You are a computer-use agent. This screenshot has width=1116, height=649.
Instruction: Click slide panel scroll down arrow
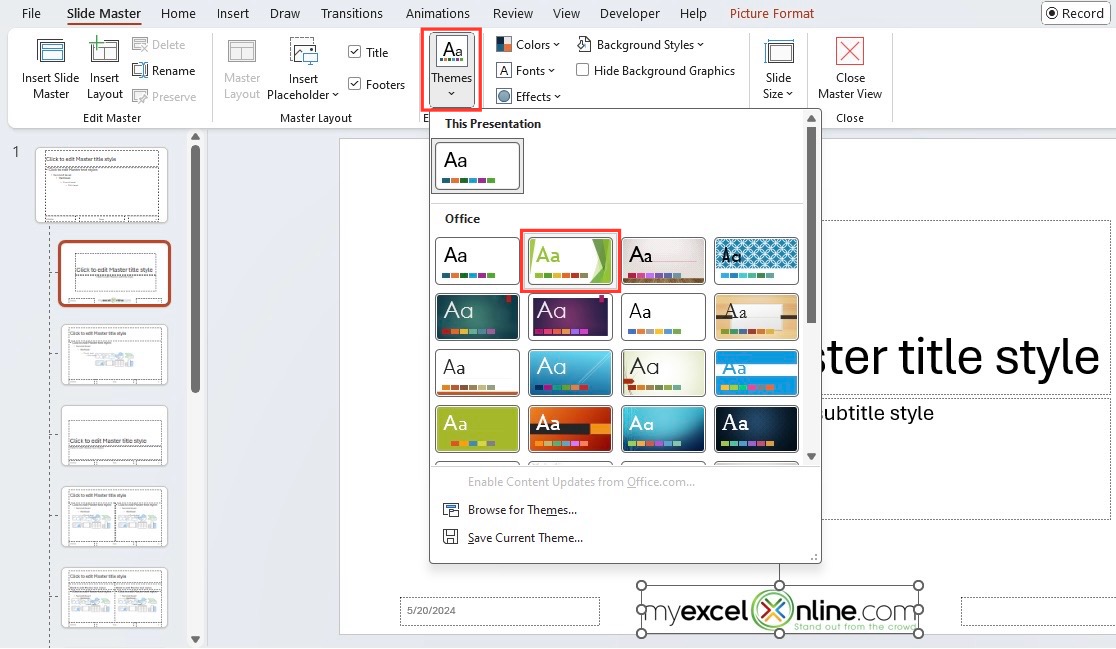pyautogui.click(x=195, y=639)
